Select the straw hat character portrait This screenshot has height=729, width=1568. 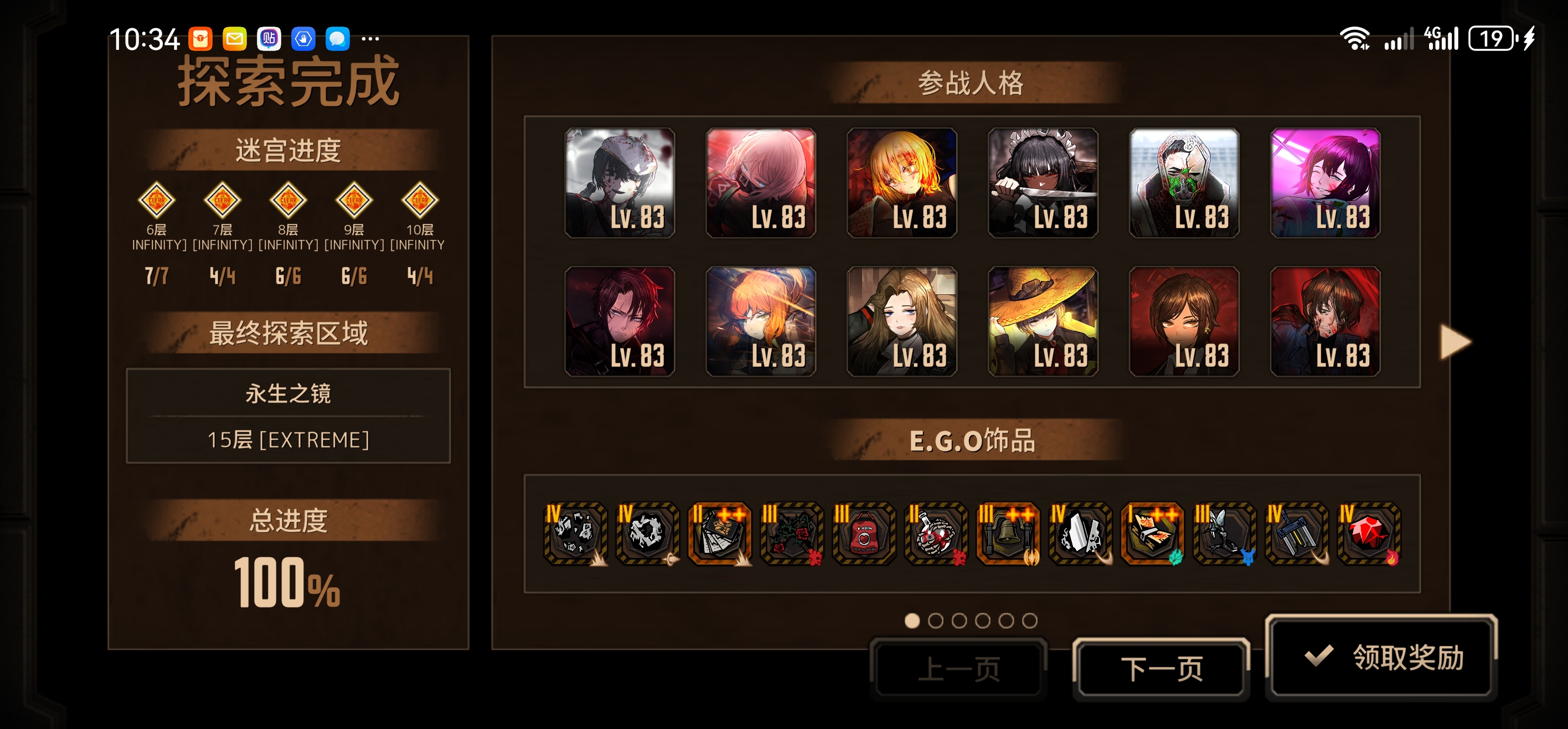click(x=1043, y=321)
